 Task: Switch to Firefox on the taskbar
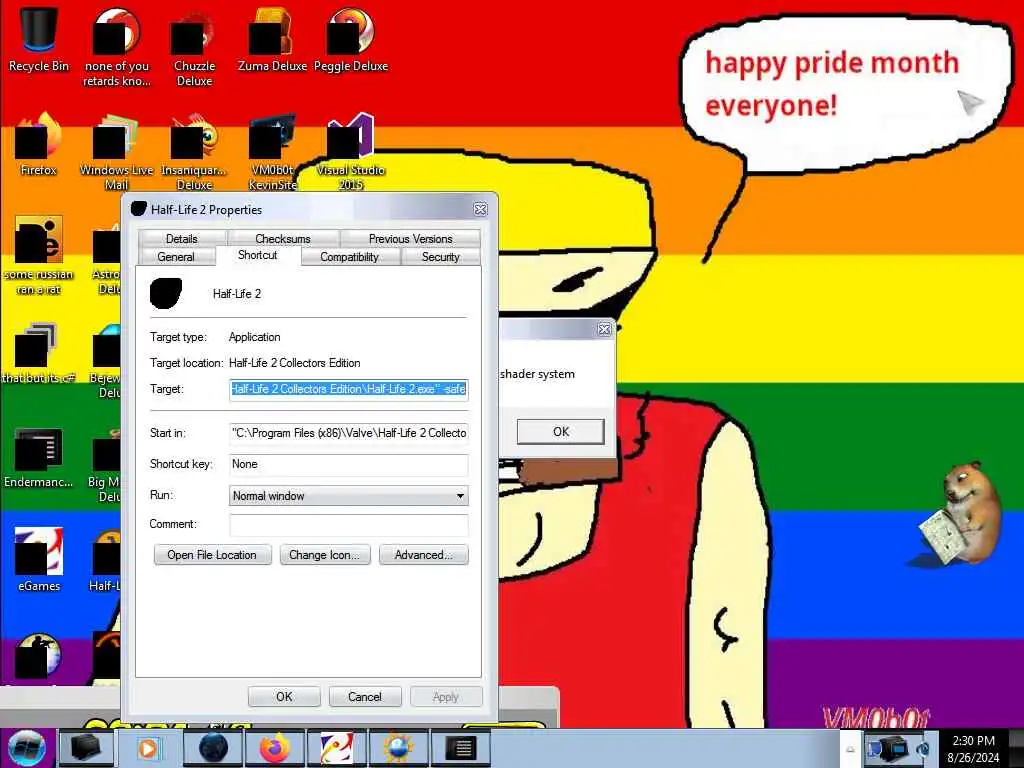click(x=275, y=748)
